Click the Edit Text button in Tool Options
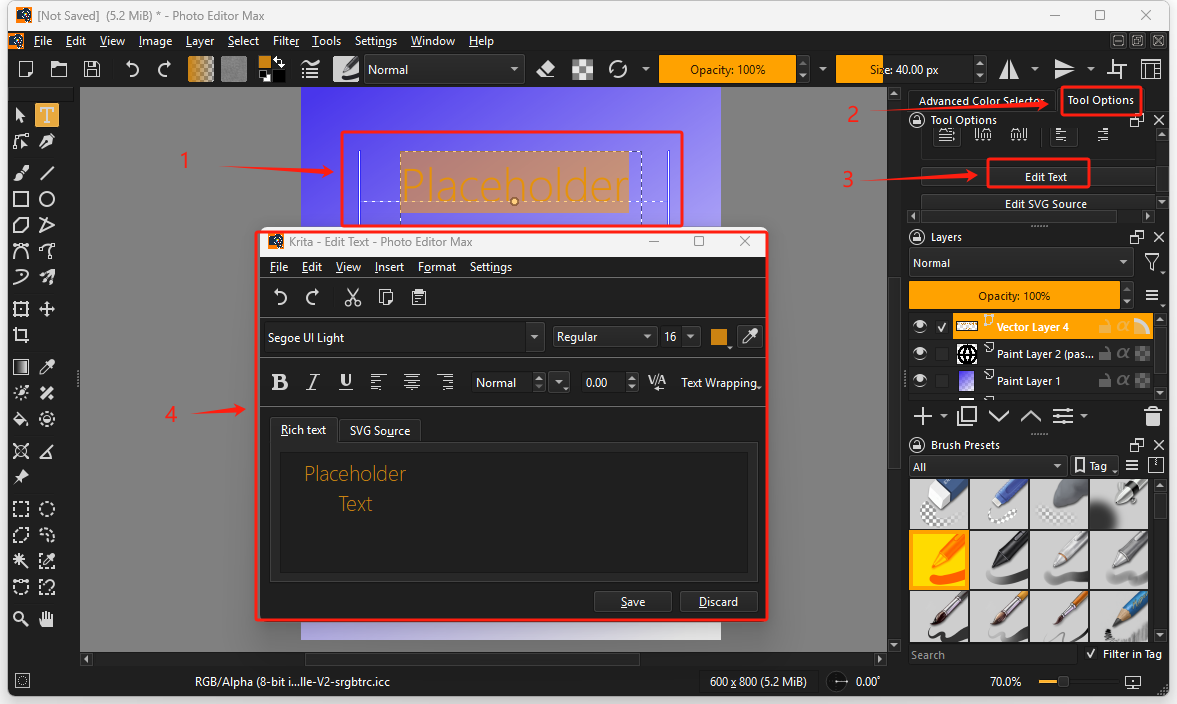The image size is (1177, 704). coord(1046,177)
